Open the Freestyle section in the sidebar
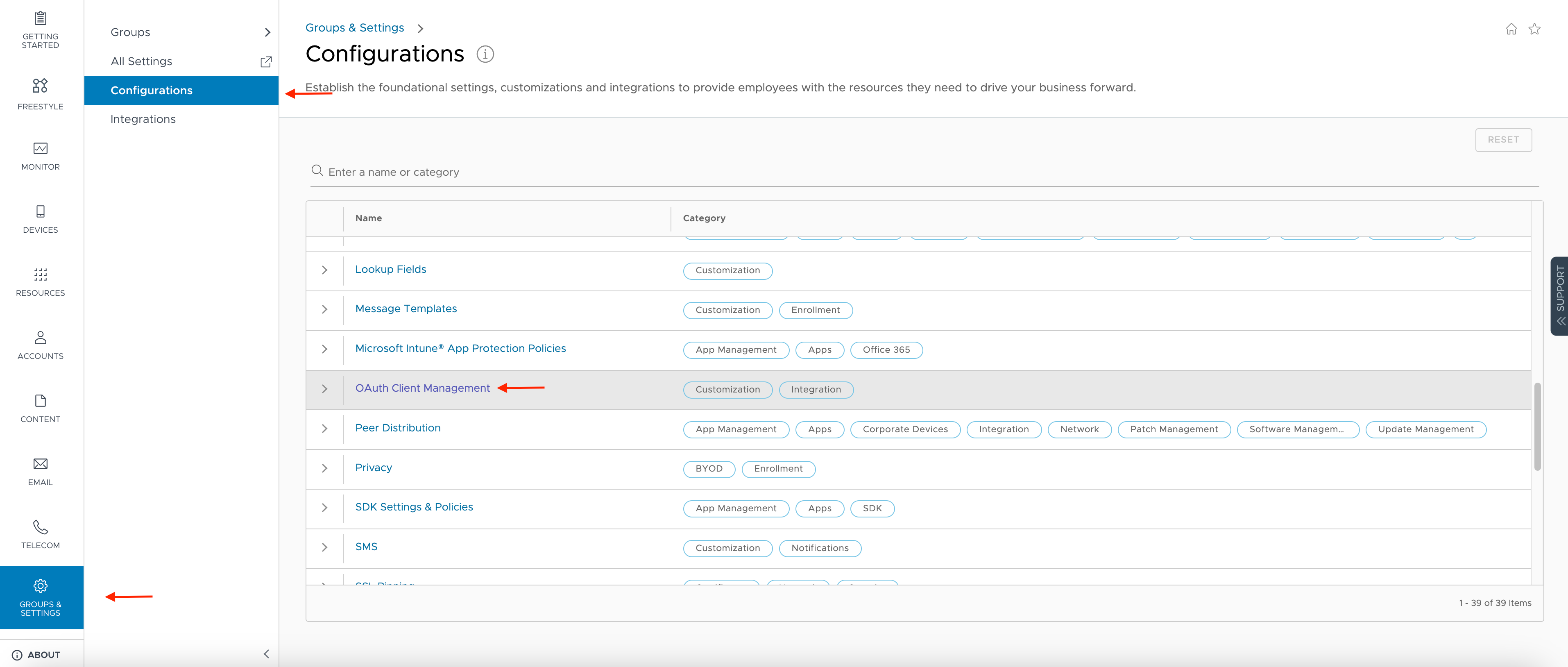 coord(40,94)
